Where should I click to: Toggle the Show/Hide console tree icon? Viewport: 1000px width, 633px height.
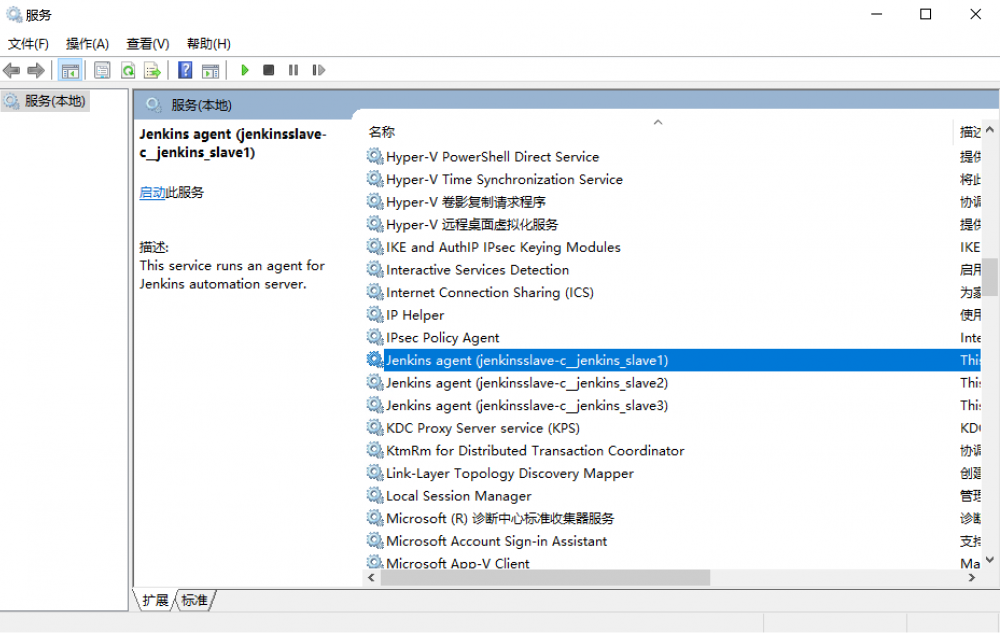point(71,70)
